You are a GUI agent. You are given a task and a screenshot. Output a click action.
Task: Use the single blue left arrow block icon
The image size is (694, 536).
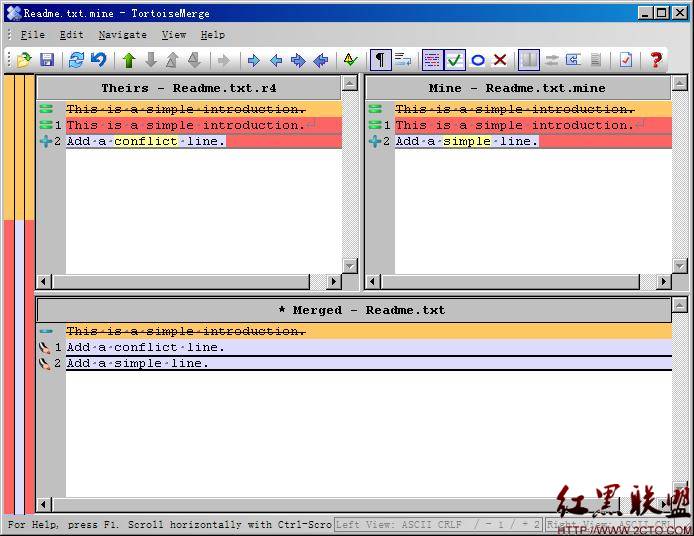point(276,60)
